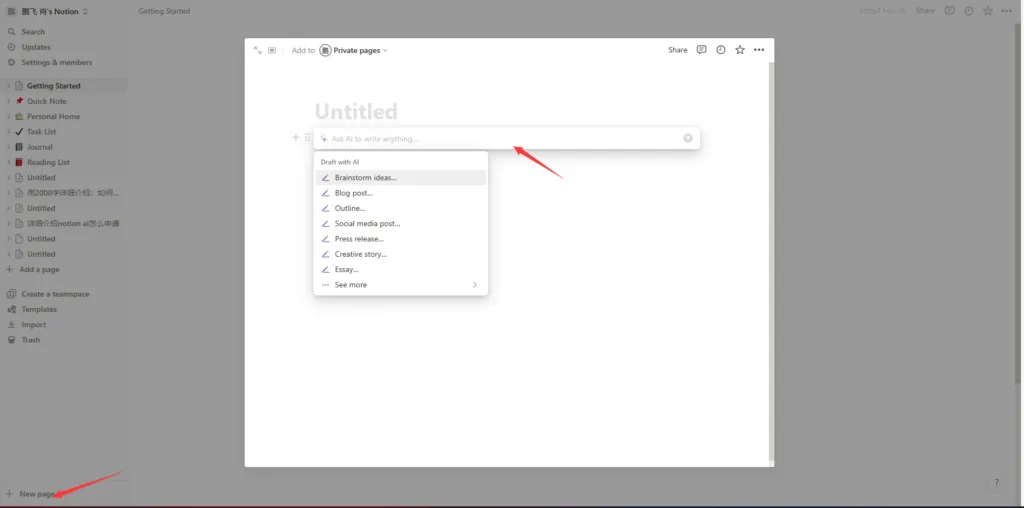The width and height of the screenshot is (1024, 508).
Task: Expand the Personal Home page chevron
Action: [8, 116]
